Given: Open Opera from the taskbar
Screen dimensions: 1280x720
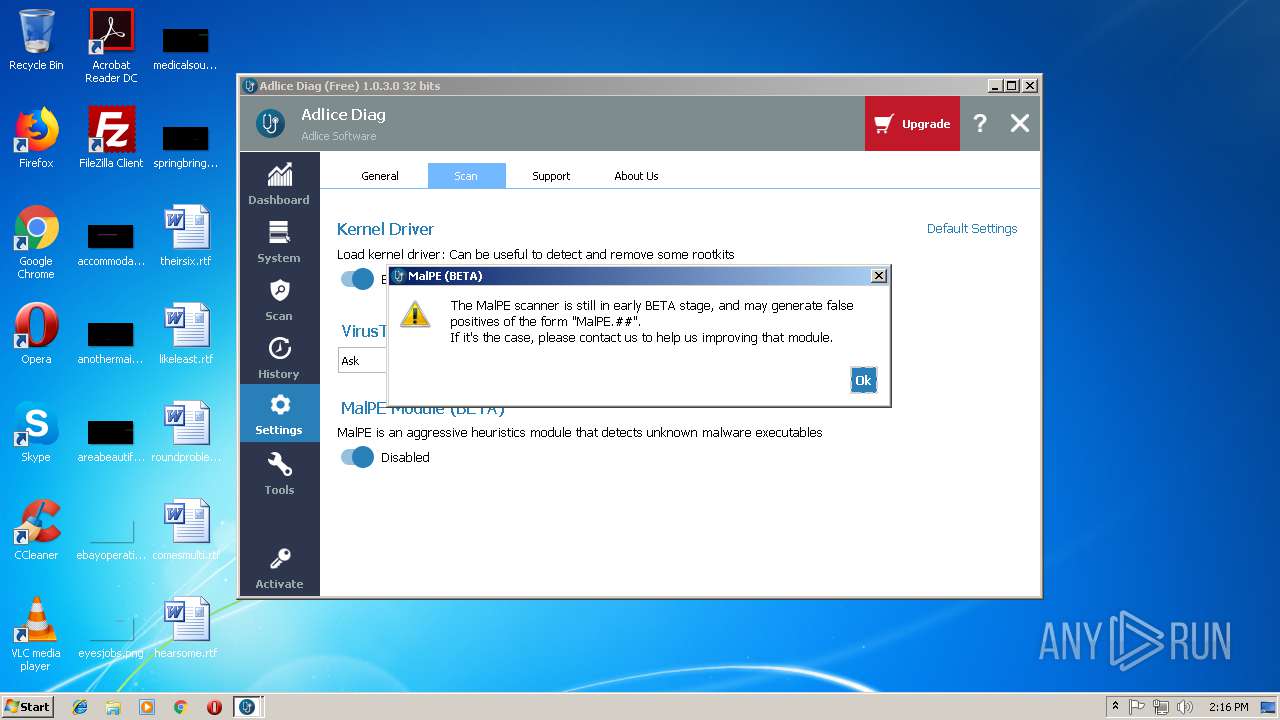Looking at the screenshot, I should click(x=214, y=707).
